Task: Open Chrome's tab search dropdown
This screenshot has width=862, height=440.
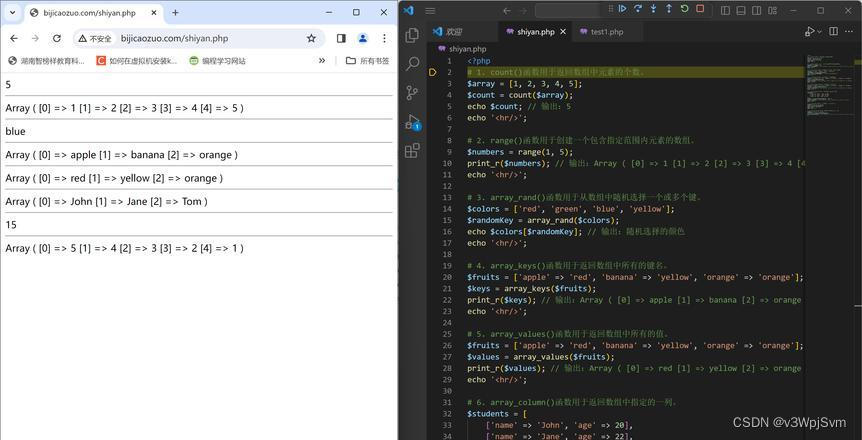Action: [x=12, y=12]
